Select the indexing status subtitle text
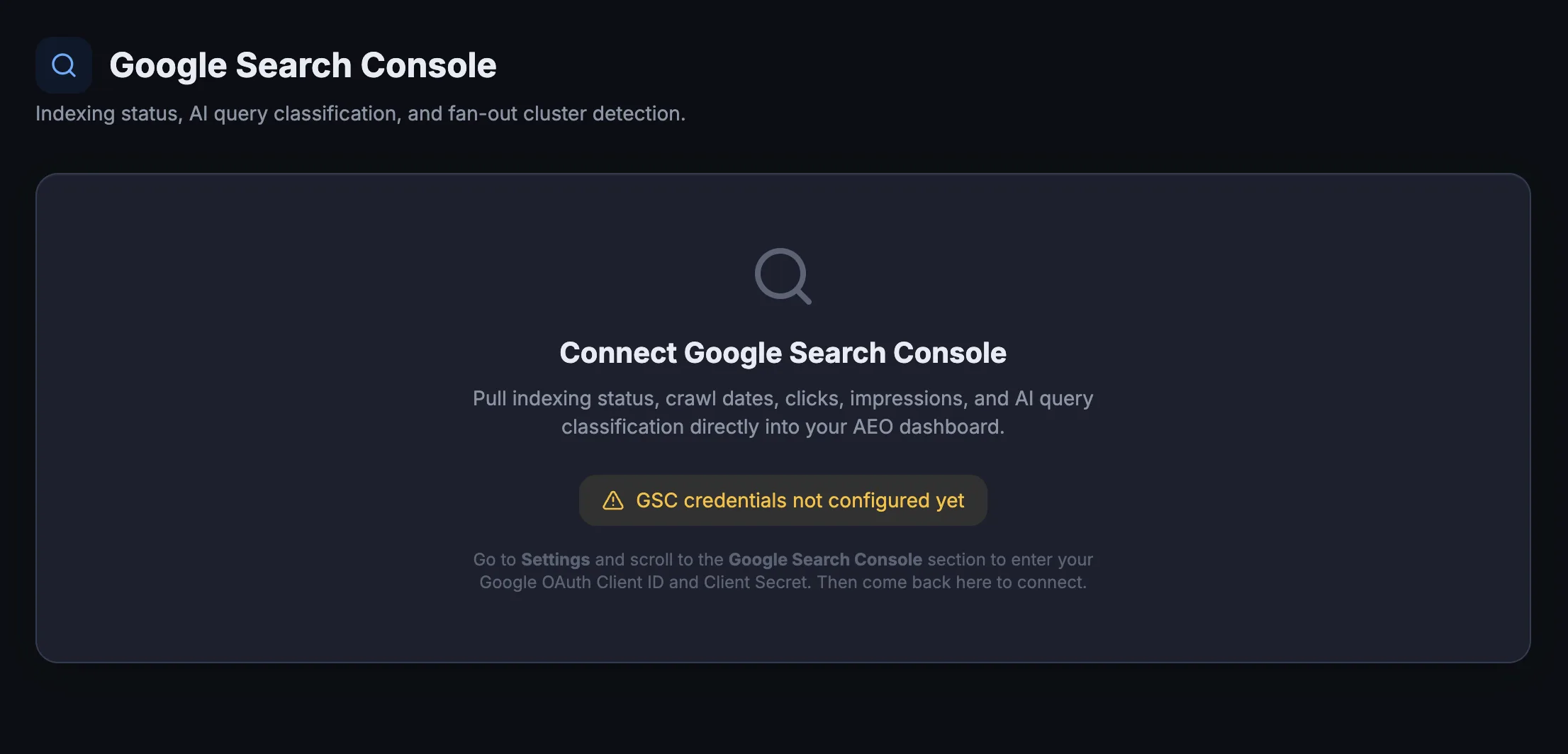This screenshot has width=1568, height=754. coord(360,113)
